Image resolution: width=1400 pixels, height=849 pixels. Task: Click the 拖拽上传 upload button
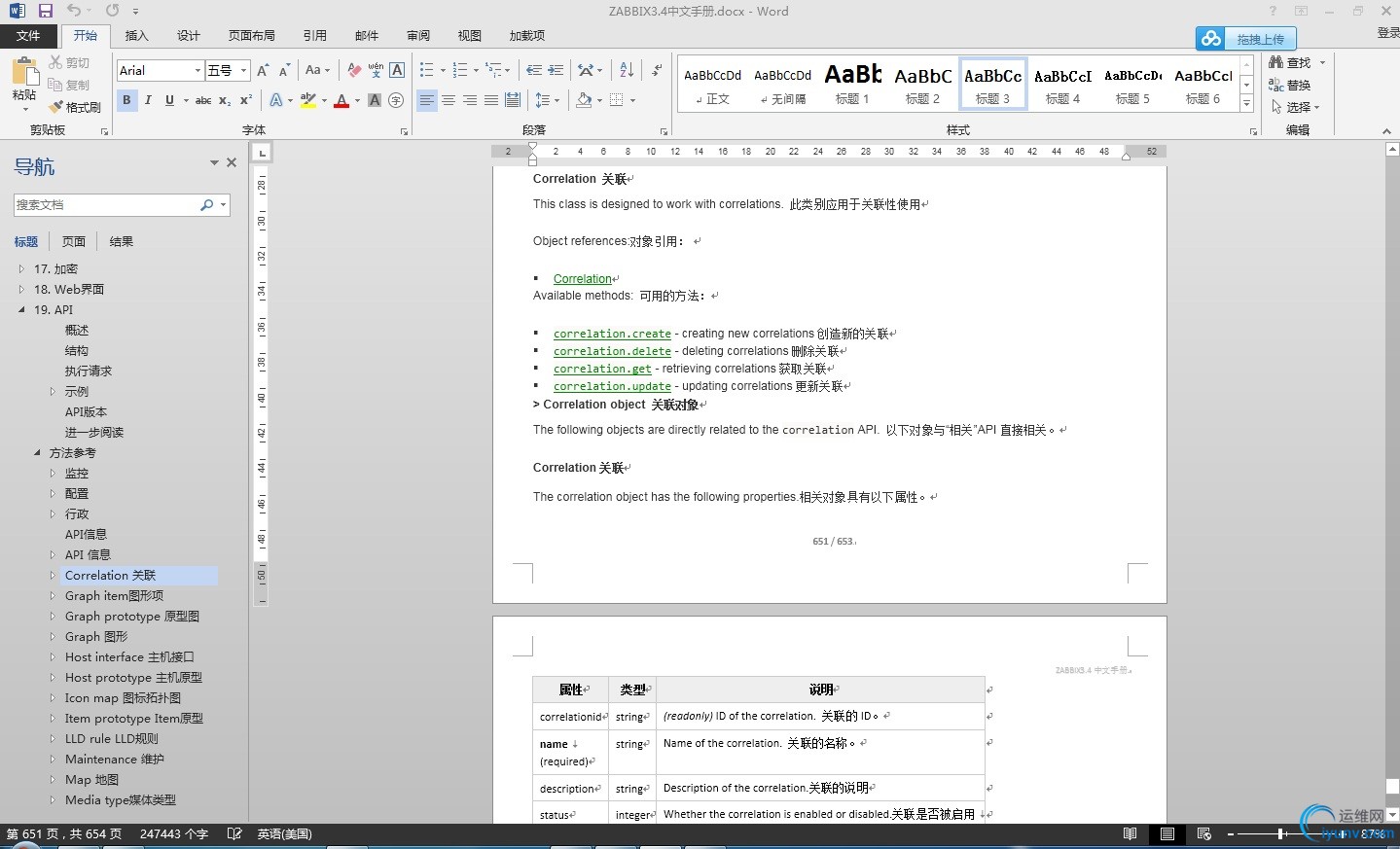(1246, 39)
